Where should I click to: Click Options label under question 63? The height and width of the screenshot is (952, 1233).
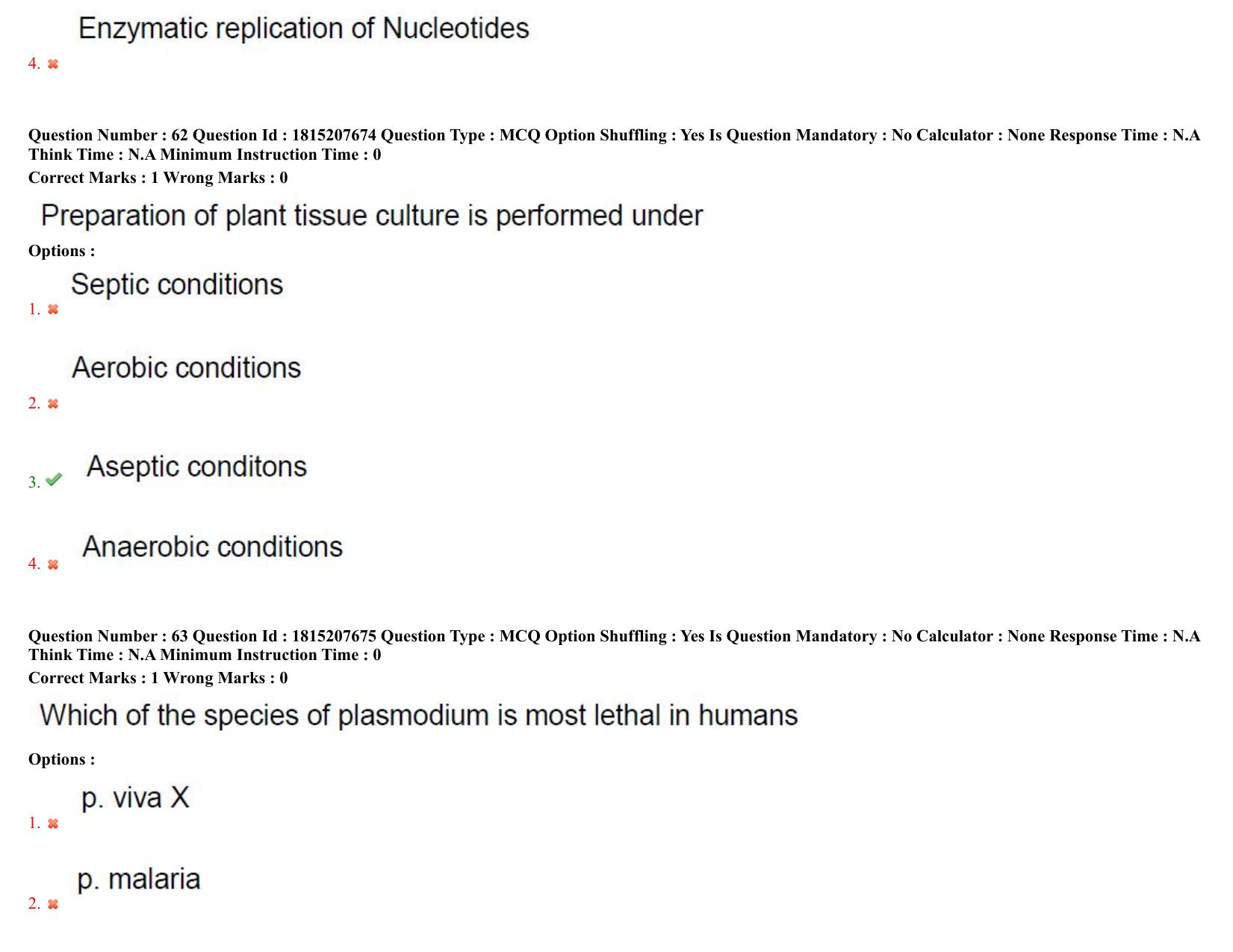pos(62,759)
